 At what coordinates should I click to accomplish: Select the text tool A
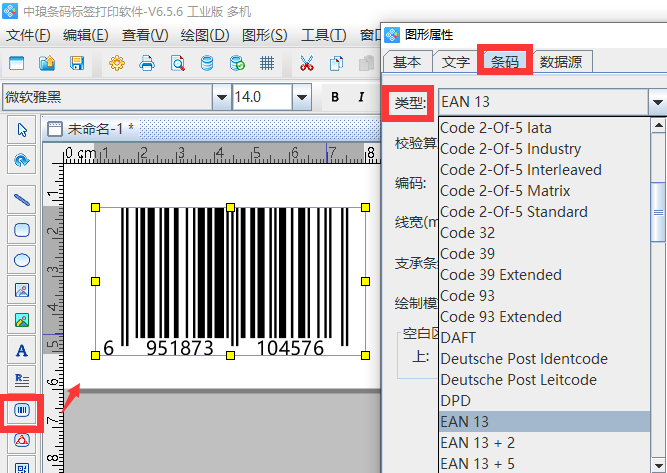[22, 350]
